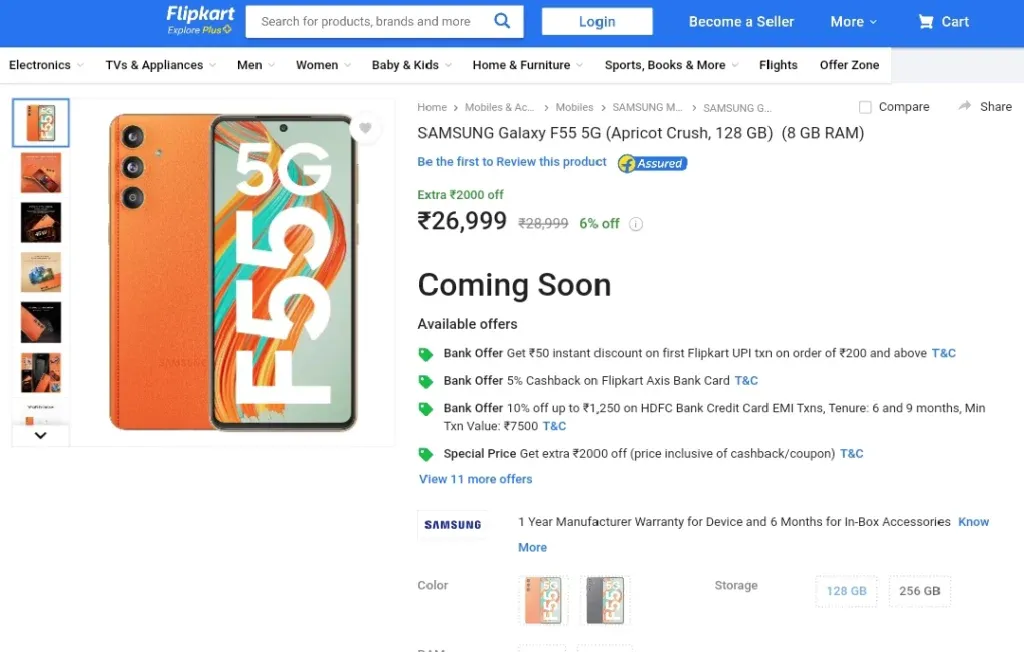Expand the More dropdown in the header
The image size is (1024, 652).
853,22
